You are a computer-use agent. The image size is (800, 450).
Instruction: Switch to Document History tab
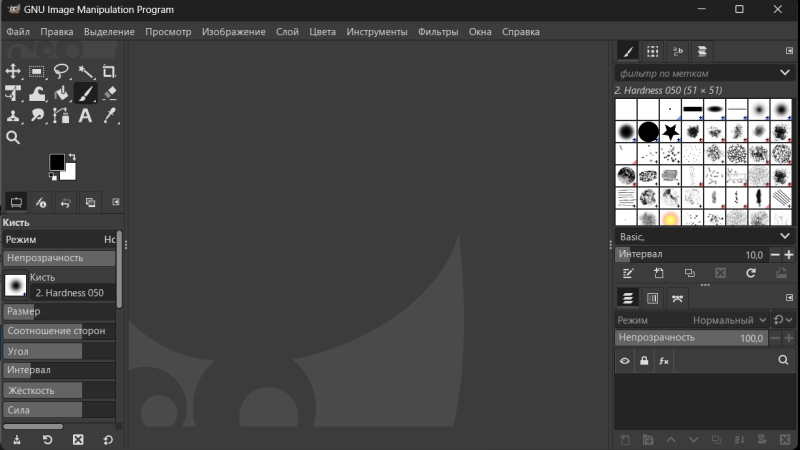pyautogui.click(x=702, y=52)
